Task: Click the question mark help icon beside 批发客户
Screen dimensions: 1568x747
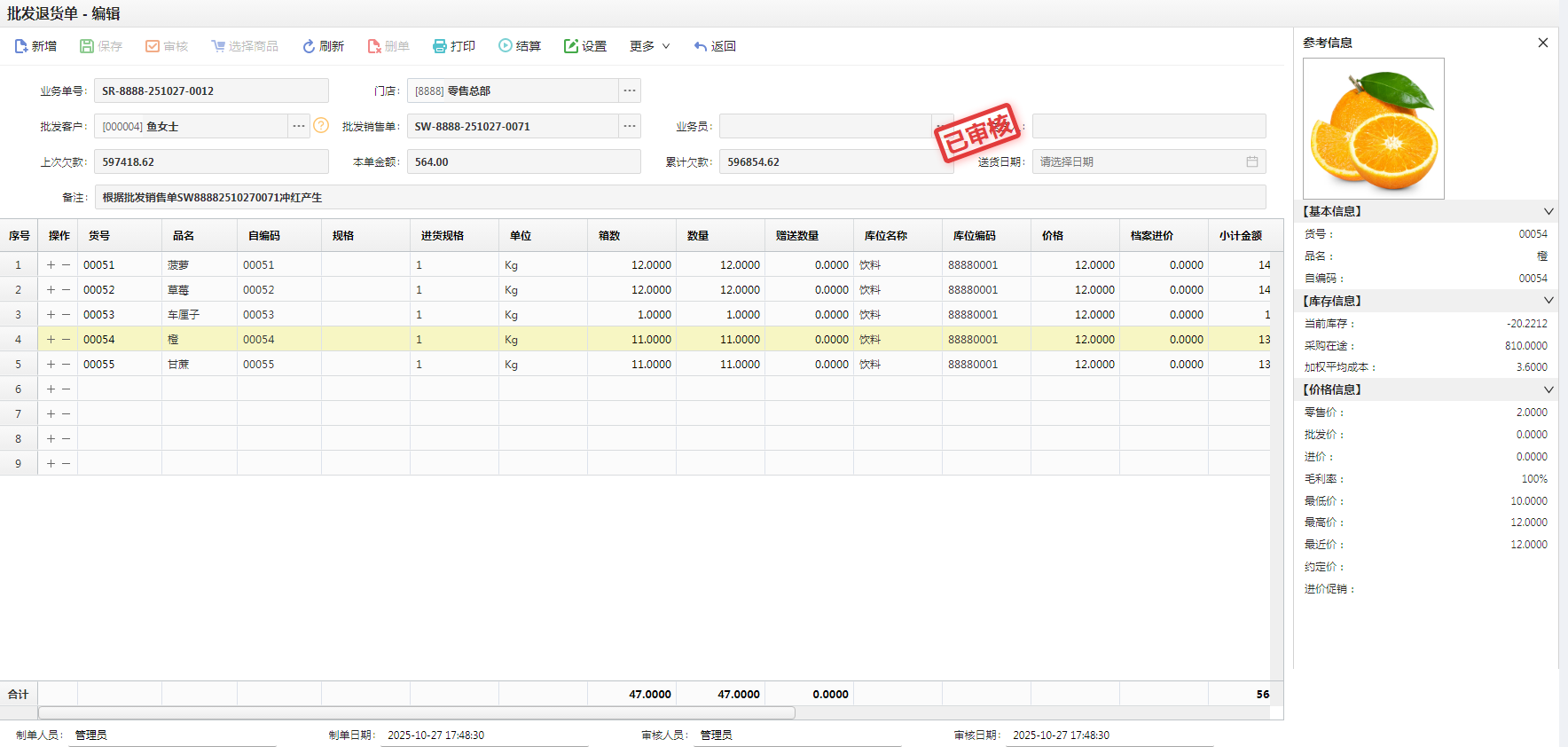Action: [x=321, y=126]
